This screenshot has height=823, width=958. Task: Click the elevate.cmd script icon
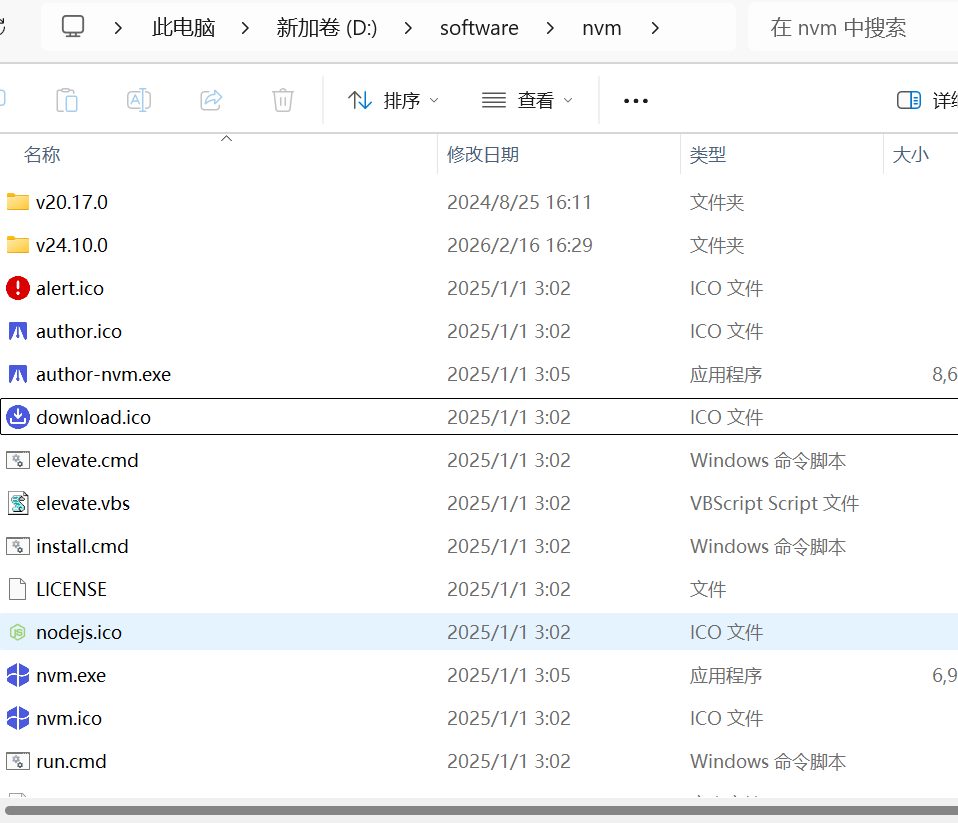pyautogui.click(x=18, y=460)
